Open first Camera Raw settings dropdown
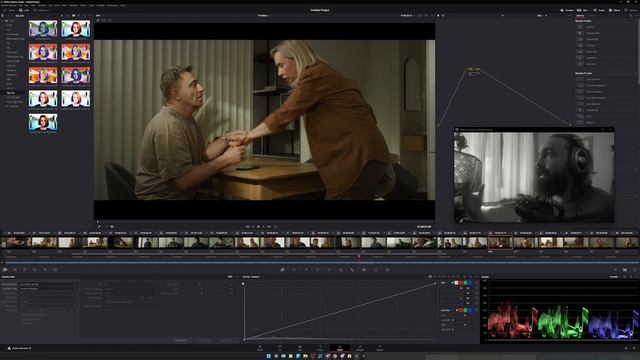This screenshot has height=360, width=640. (x=48, y=284)
